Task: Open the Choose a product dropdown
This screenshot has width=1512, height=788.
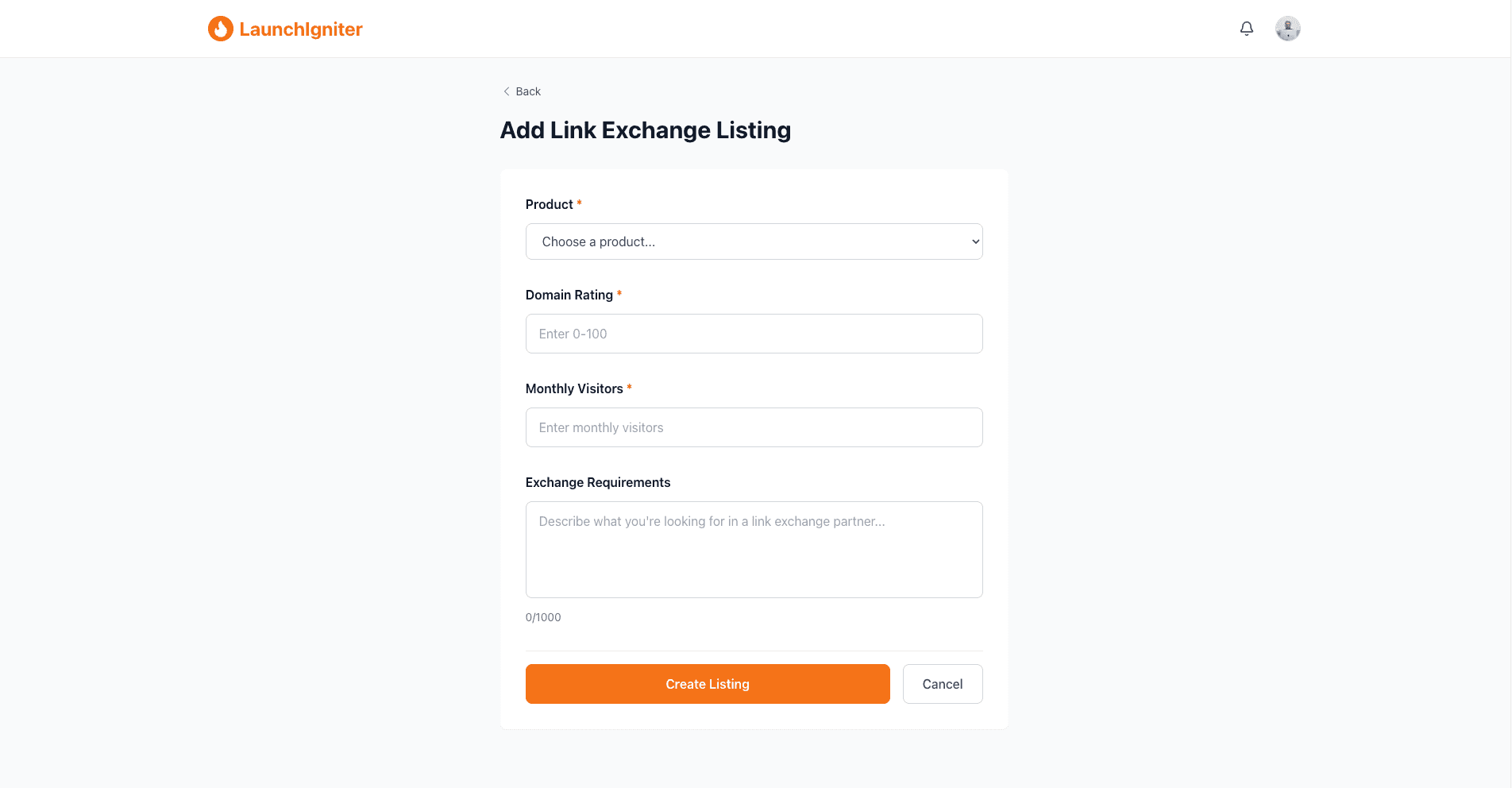Action: coord(753,241)
